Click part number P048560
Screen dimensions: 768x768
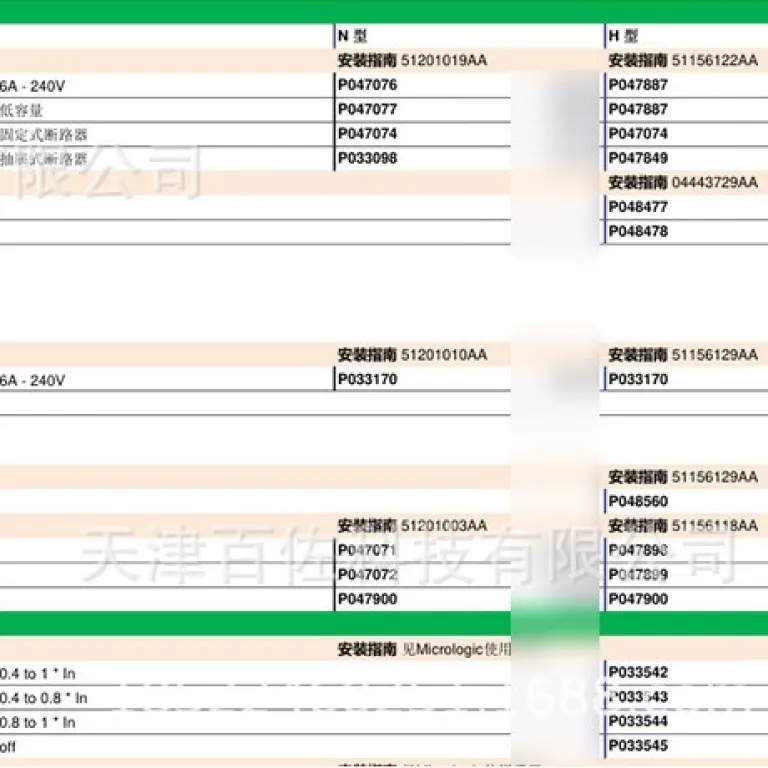point(638,501)
